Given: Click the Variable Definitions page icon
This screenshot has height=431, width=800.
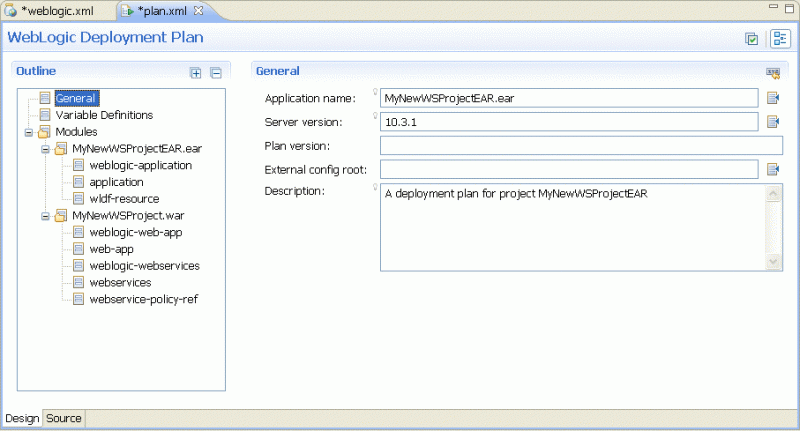Looking at the screenshot, I should click(45, 115).
